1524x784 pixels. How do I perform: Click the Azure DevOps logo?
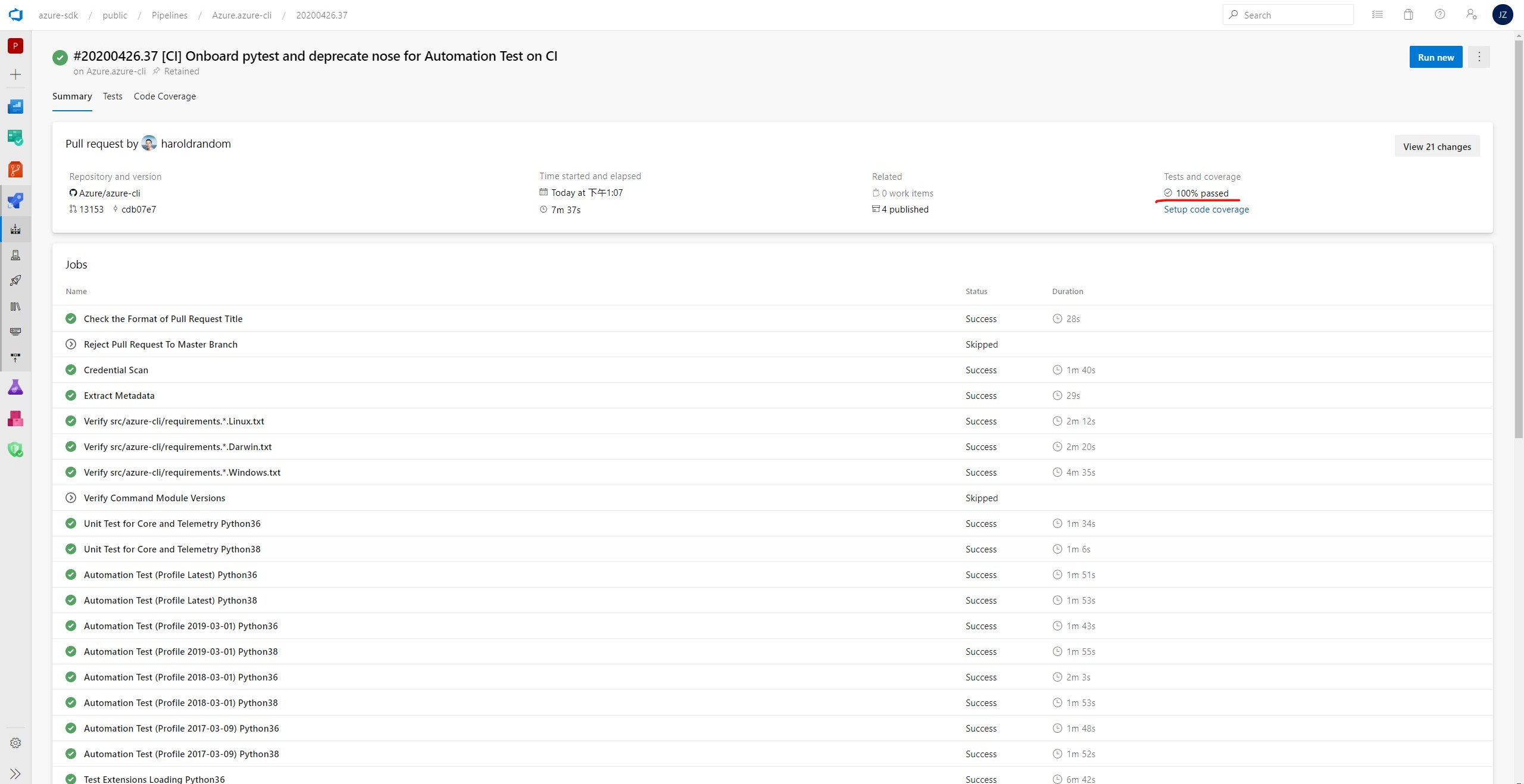(15, 15)
